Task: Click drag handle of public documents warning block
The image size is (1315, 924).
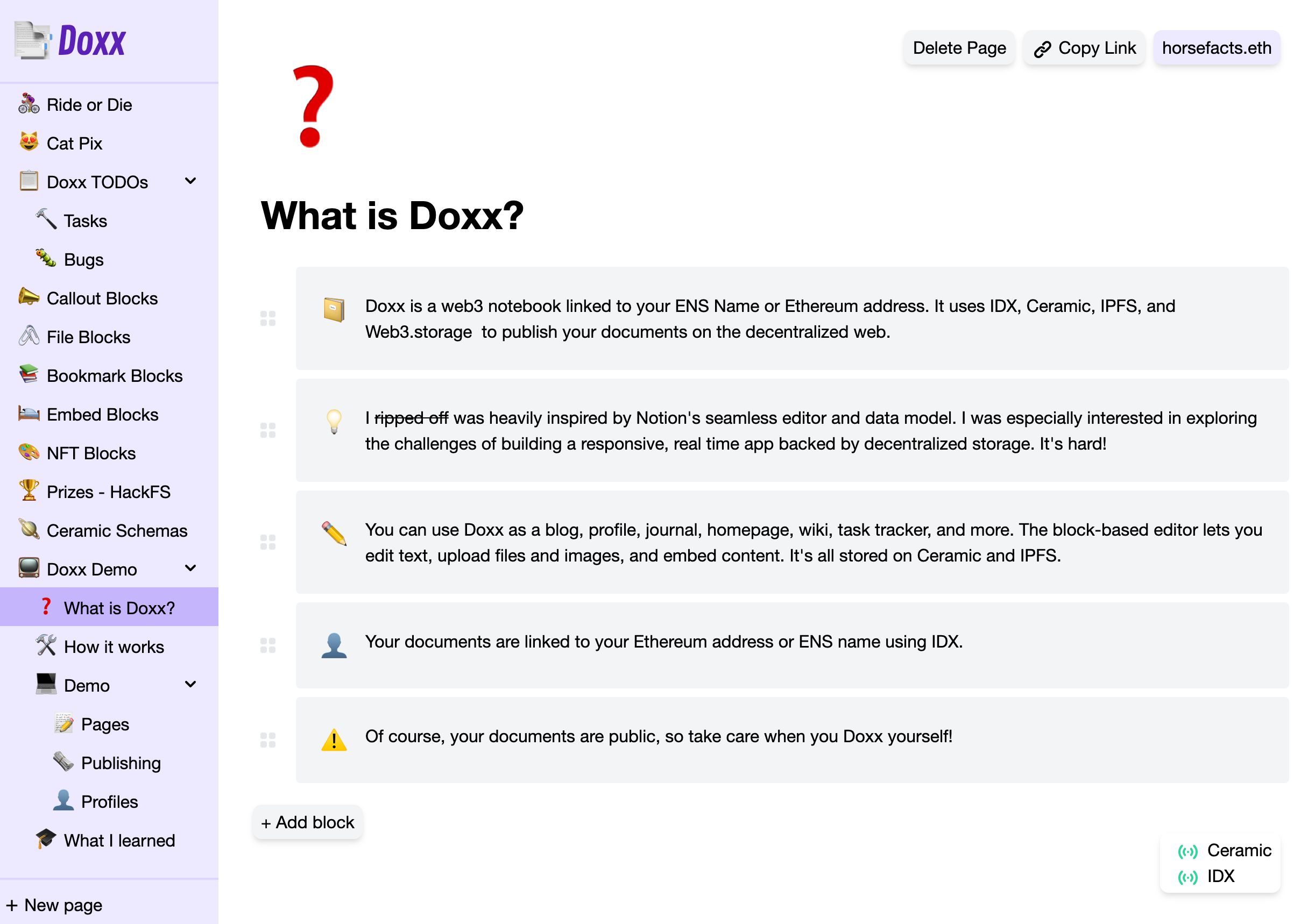Action: pos(268,740)
